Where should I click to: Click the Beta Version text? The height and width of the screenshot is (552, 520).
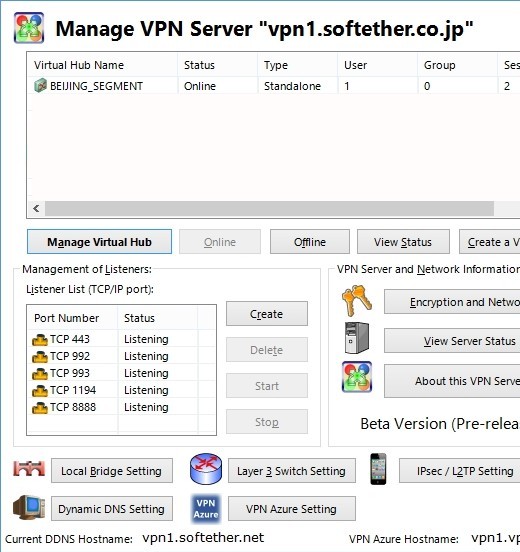click(x=440, y=424)
